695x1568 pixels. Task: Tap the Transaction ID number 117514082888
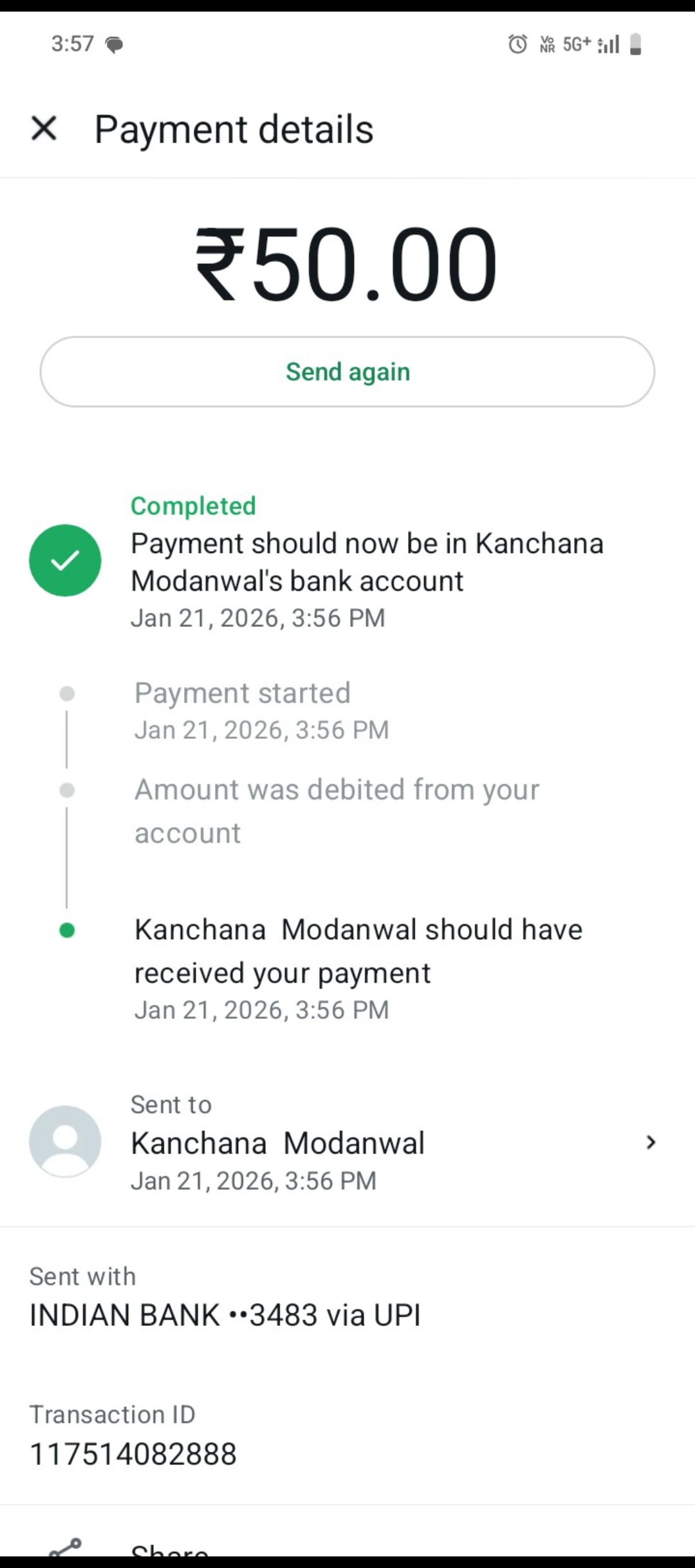pyautogui.click(x=133, y=1454)
